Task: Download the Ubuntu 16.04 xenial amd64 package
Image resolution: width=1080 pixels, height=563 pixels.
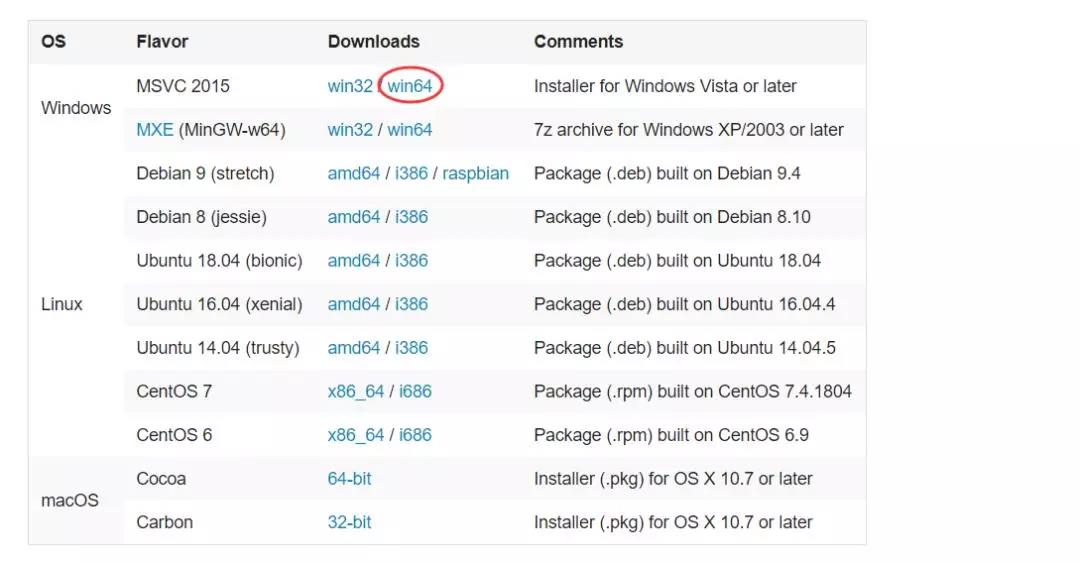Action: point(354,304)
